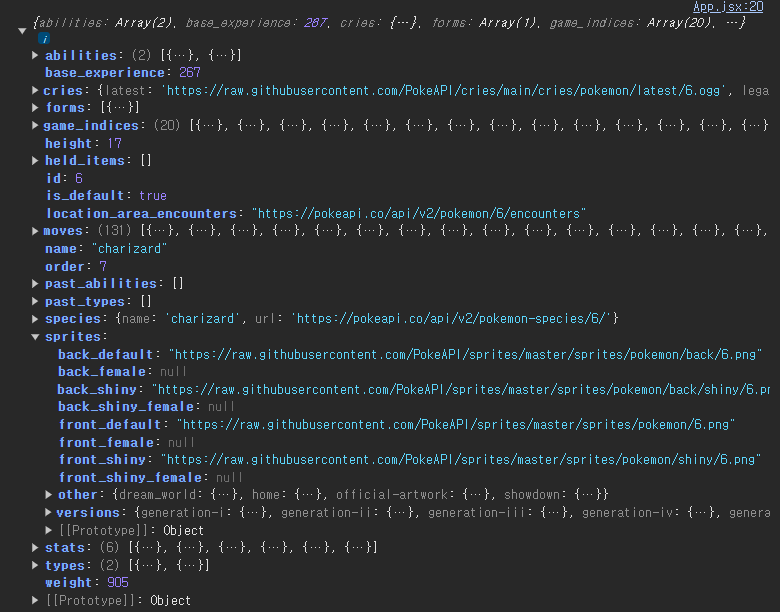This screenshot has height=612, width=780.
Task: Expand the held_items array
Action: point(35,161)
